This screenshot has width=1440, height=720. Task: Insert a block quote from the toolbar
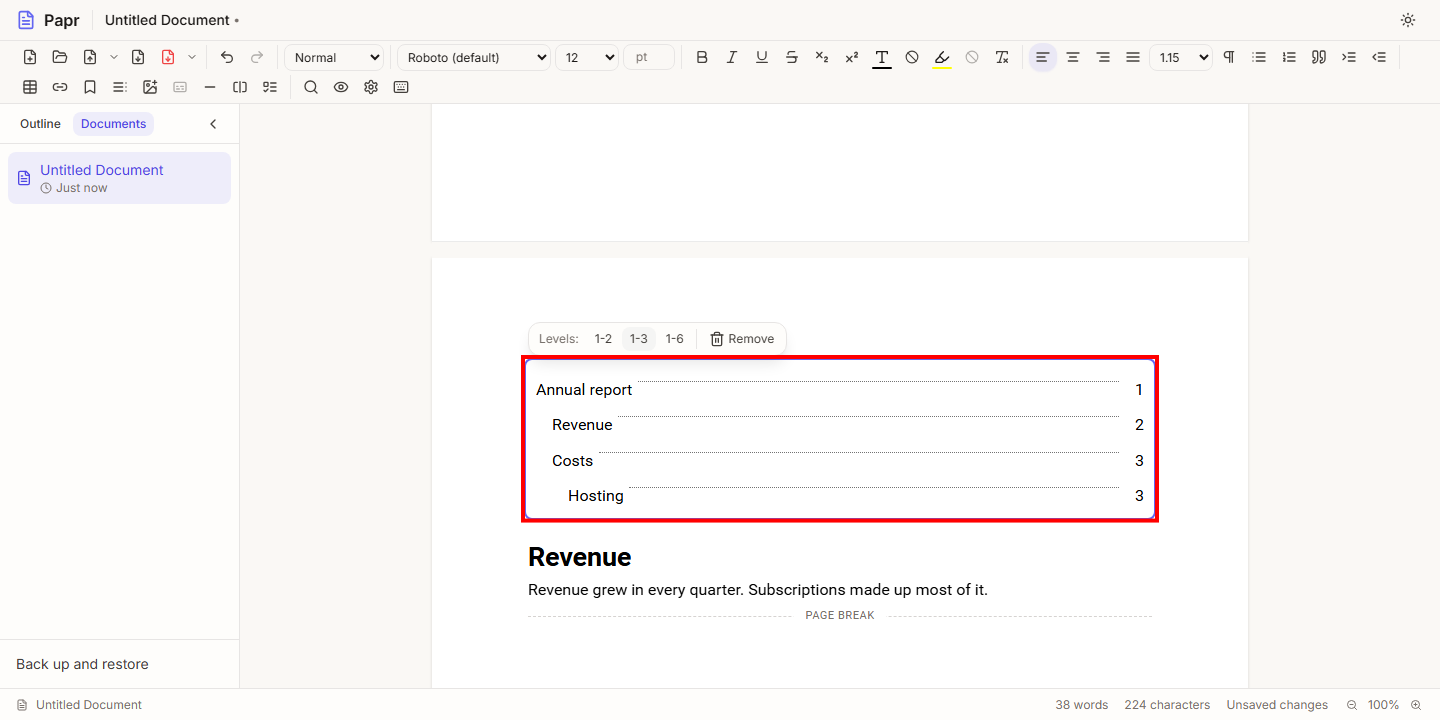1319,57
